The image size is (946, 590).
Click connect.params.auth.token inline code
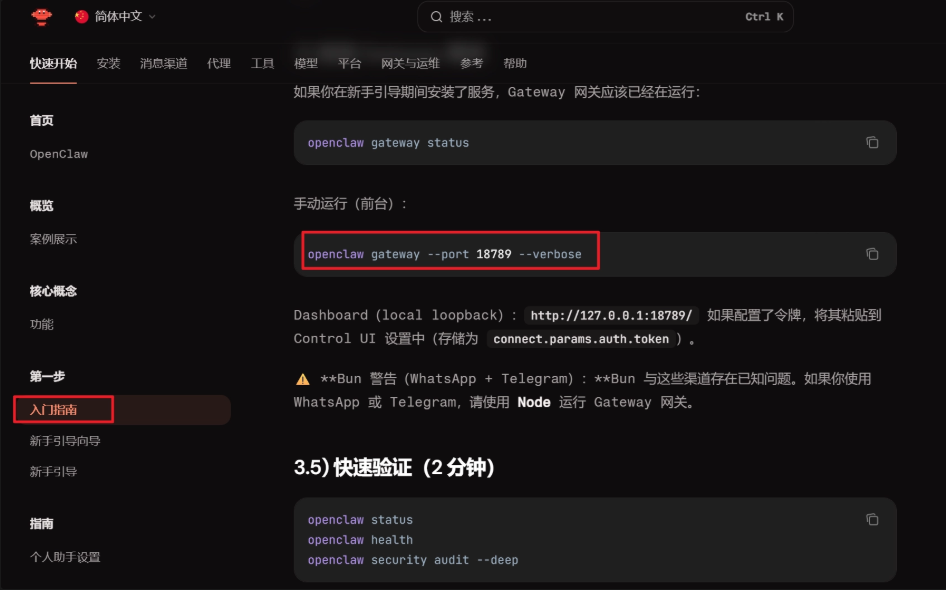coord(581,339)
